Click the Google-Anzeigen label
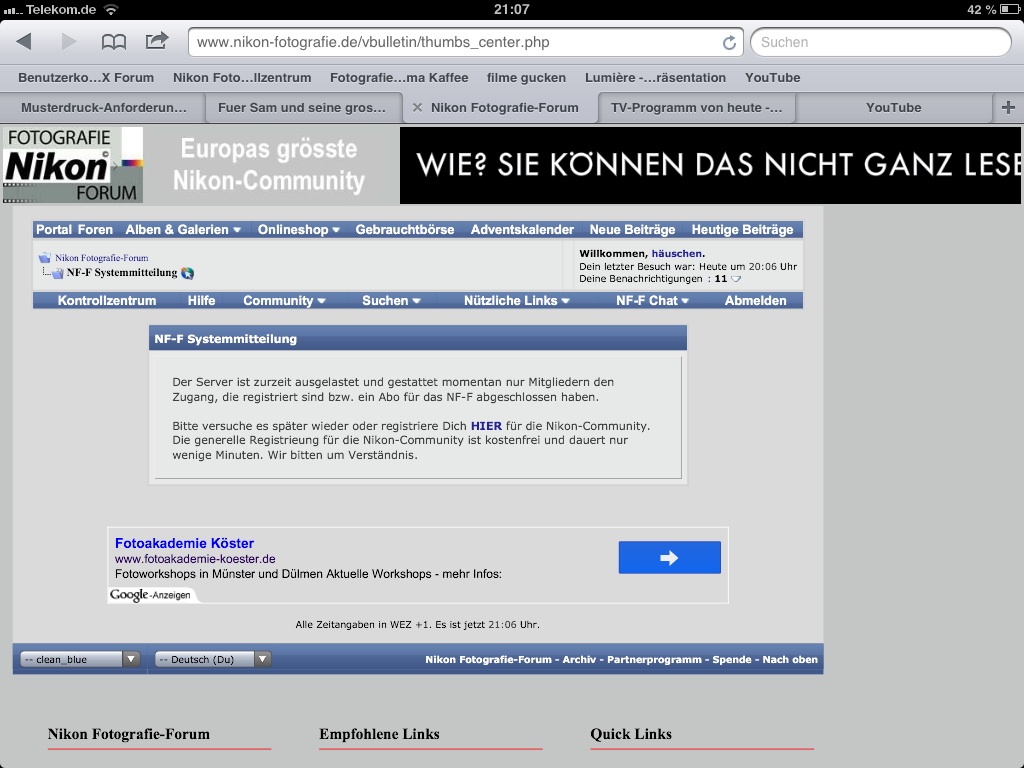The image size is (1024, 768). point(150,595)
